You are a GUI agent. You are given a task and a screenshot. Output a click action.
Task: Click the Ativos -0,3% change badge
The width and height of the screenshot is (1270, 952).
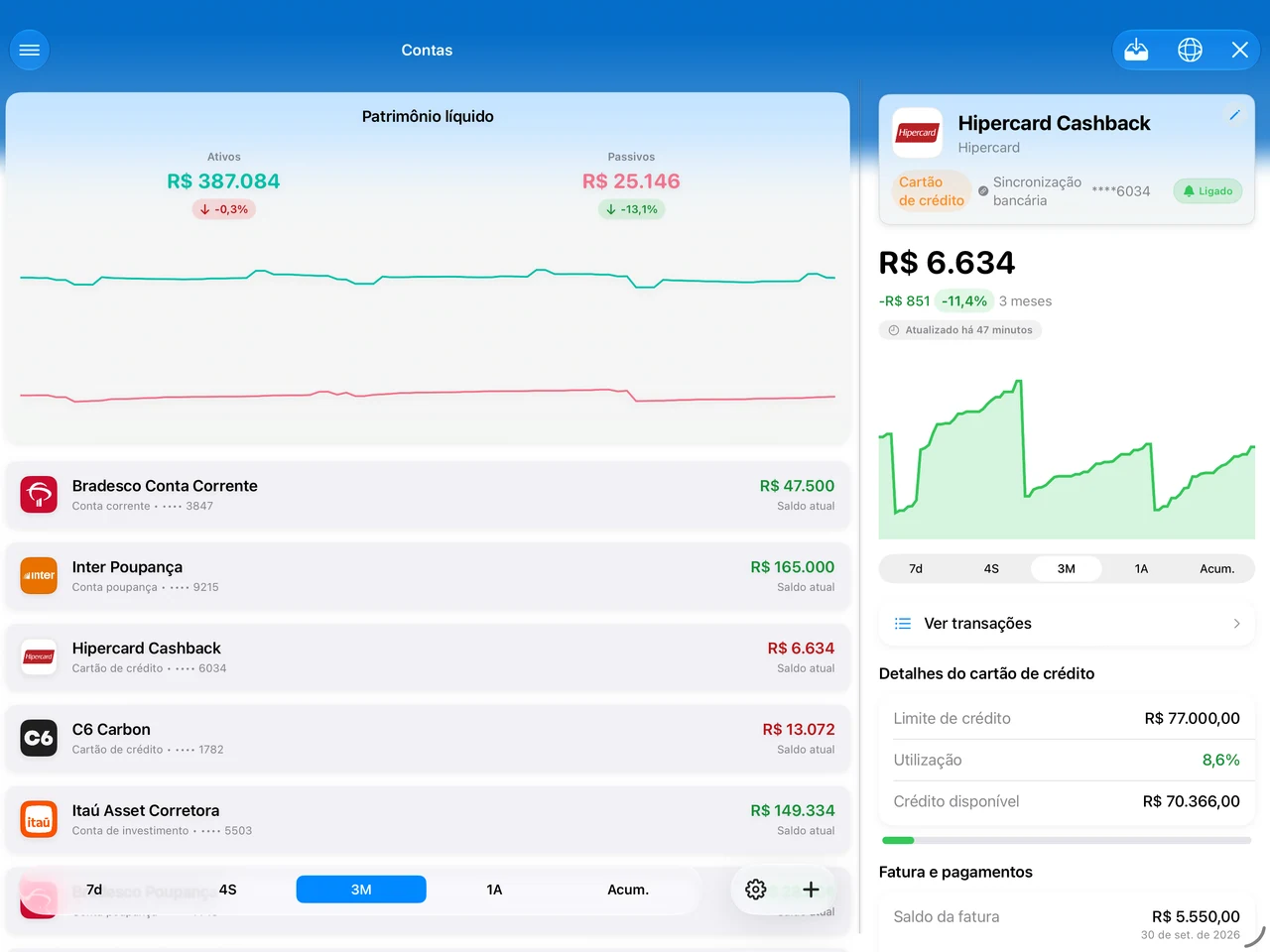224,209
